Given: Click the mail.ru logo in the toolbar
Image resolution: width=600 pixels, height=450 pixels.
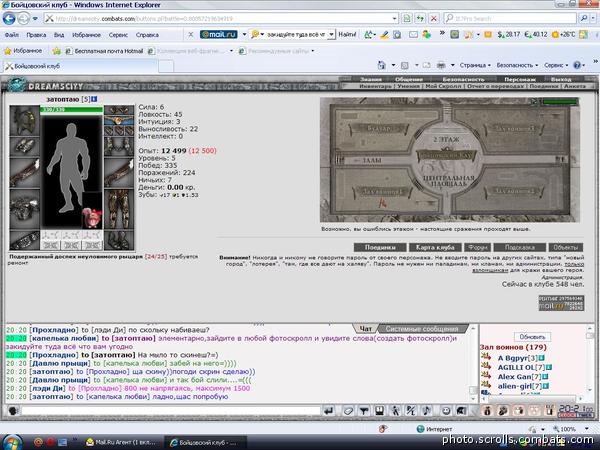Looking at the screenshot, I should tap(218, 34).
